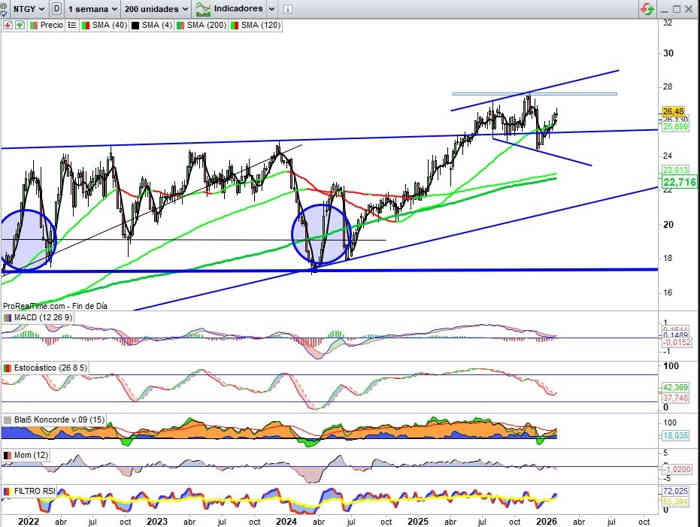
Task: Click the Precio price label
Action: point(50,24)
